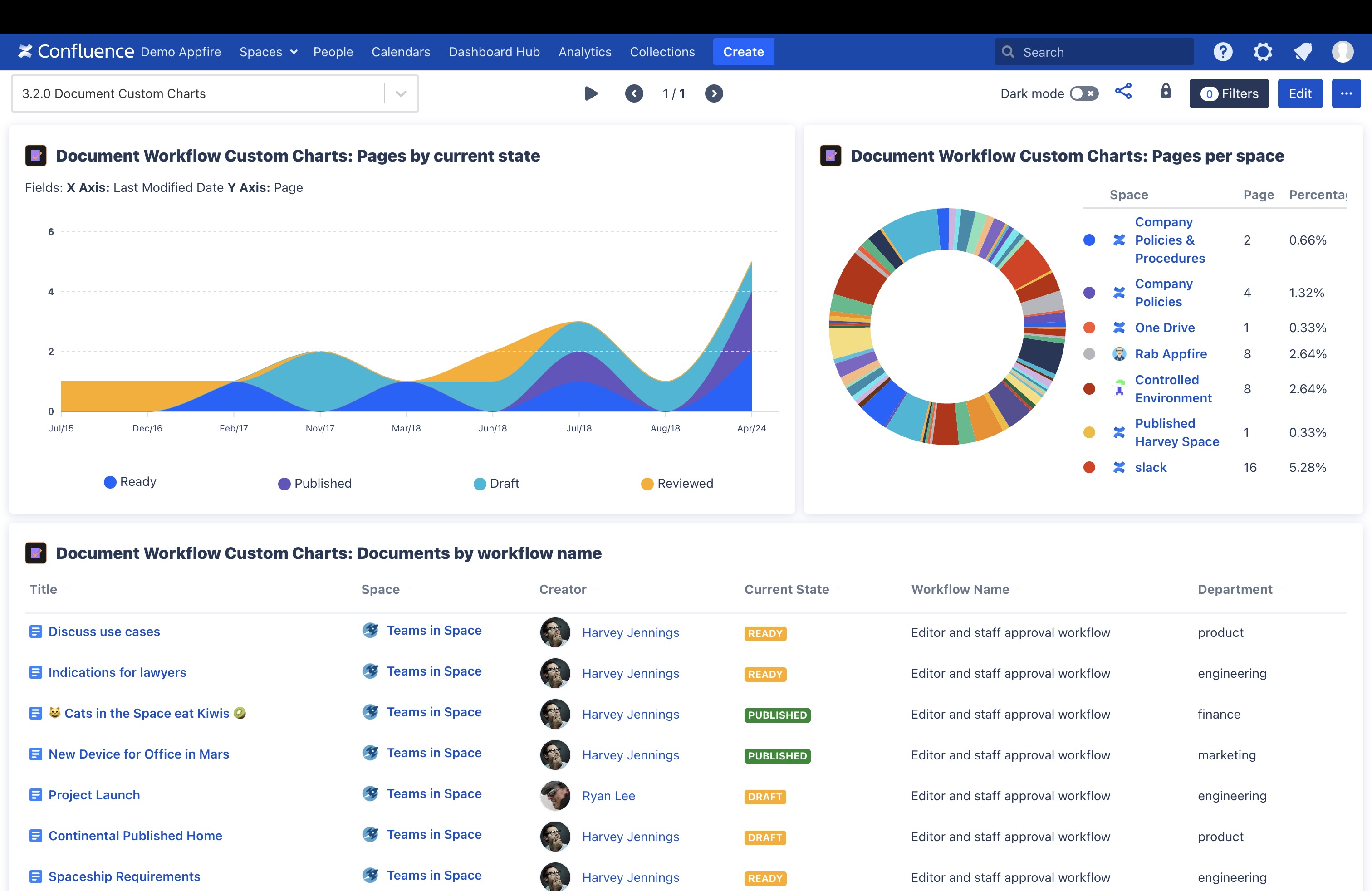
Task: Open the settings gear icon
Action: (1263, 52)
